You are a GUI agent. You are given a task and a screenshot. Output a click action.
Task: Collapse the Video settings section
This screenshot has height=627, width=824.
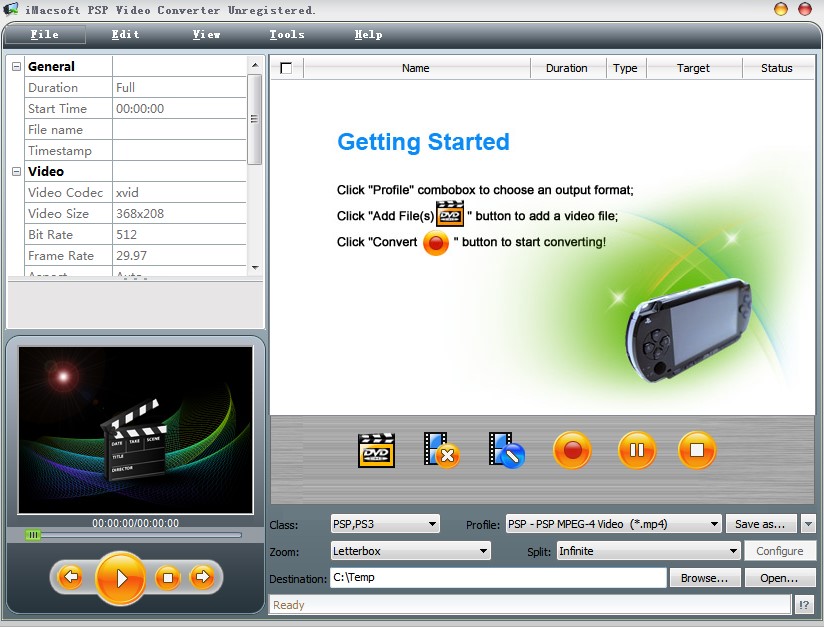[x=16, y=171]
